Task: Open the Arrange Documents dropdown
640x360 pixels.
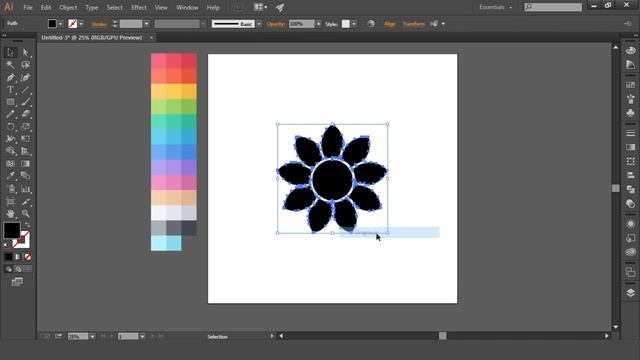Action: pos(260,7)
